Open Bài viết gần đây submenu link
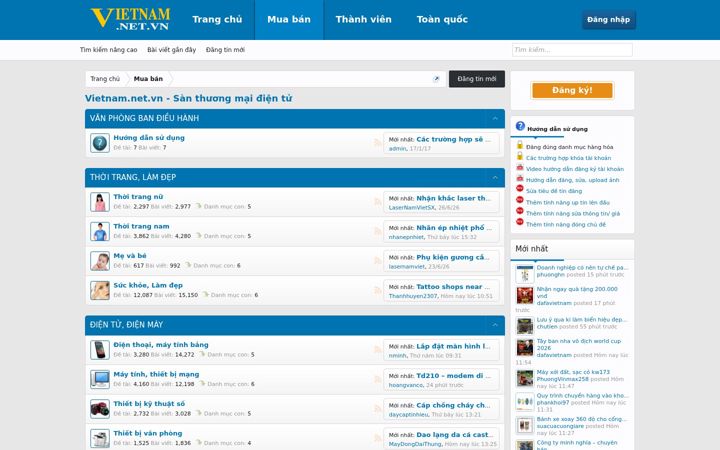The width and height of the screenshot is (720, 450). click(x=171, y=50)
